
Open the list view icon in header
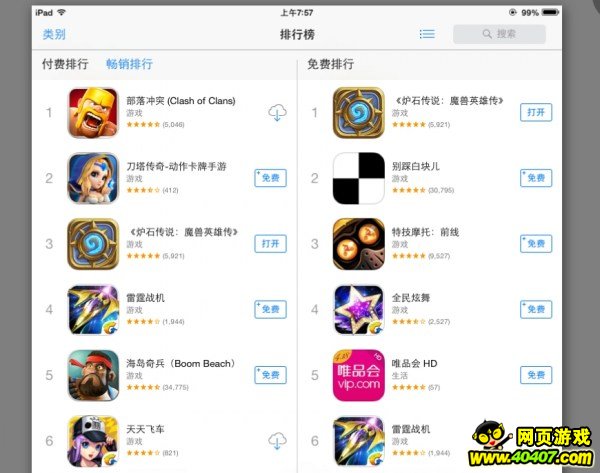tap(427, 34)
